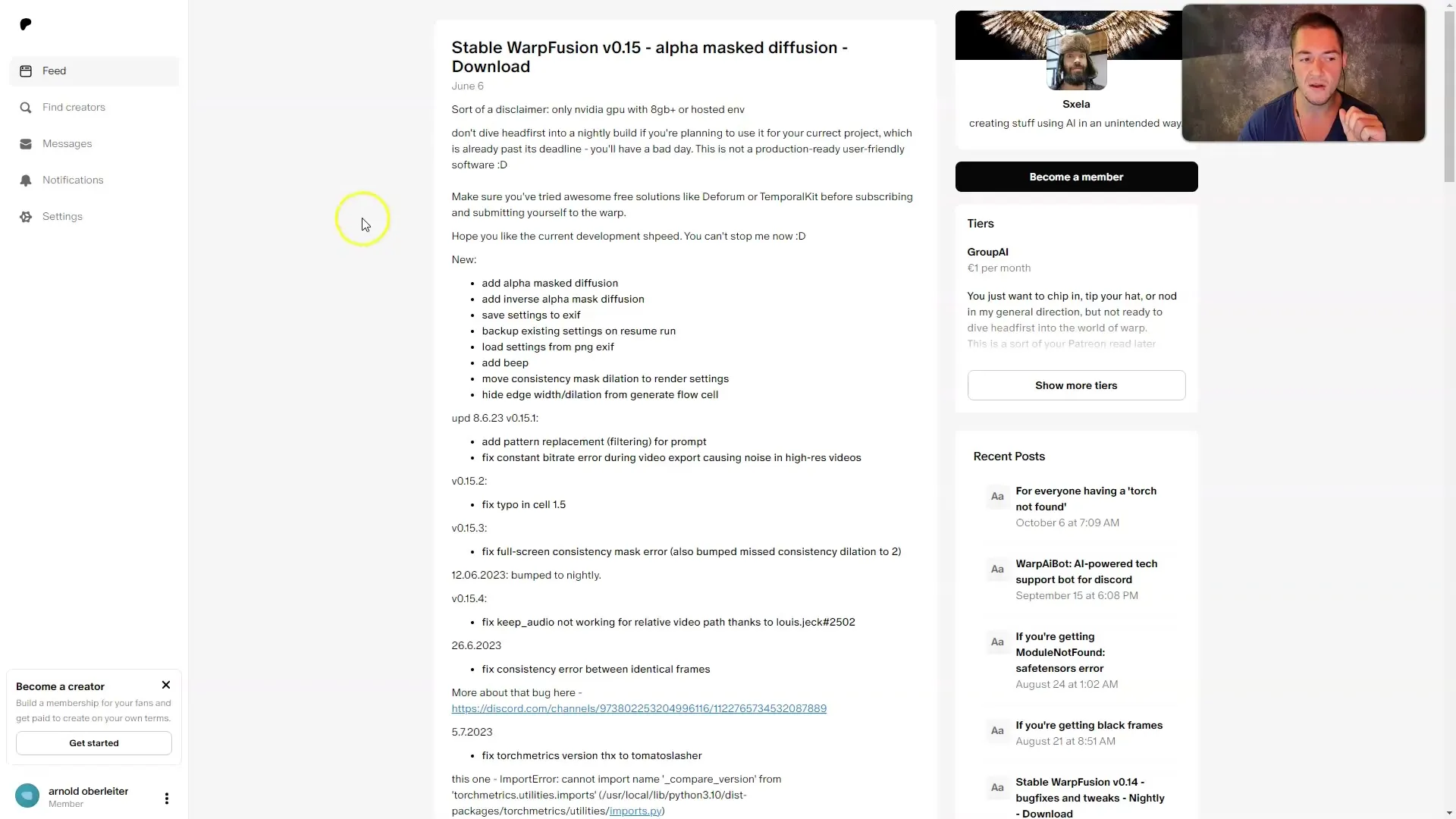Open the Find creators search icon
Image resolution: width=1456 pixels, height=819 pixels.
coord(25,107)
